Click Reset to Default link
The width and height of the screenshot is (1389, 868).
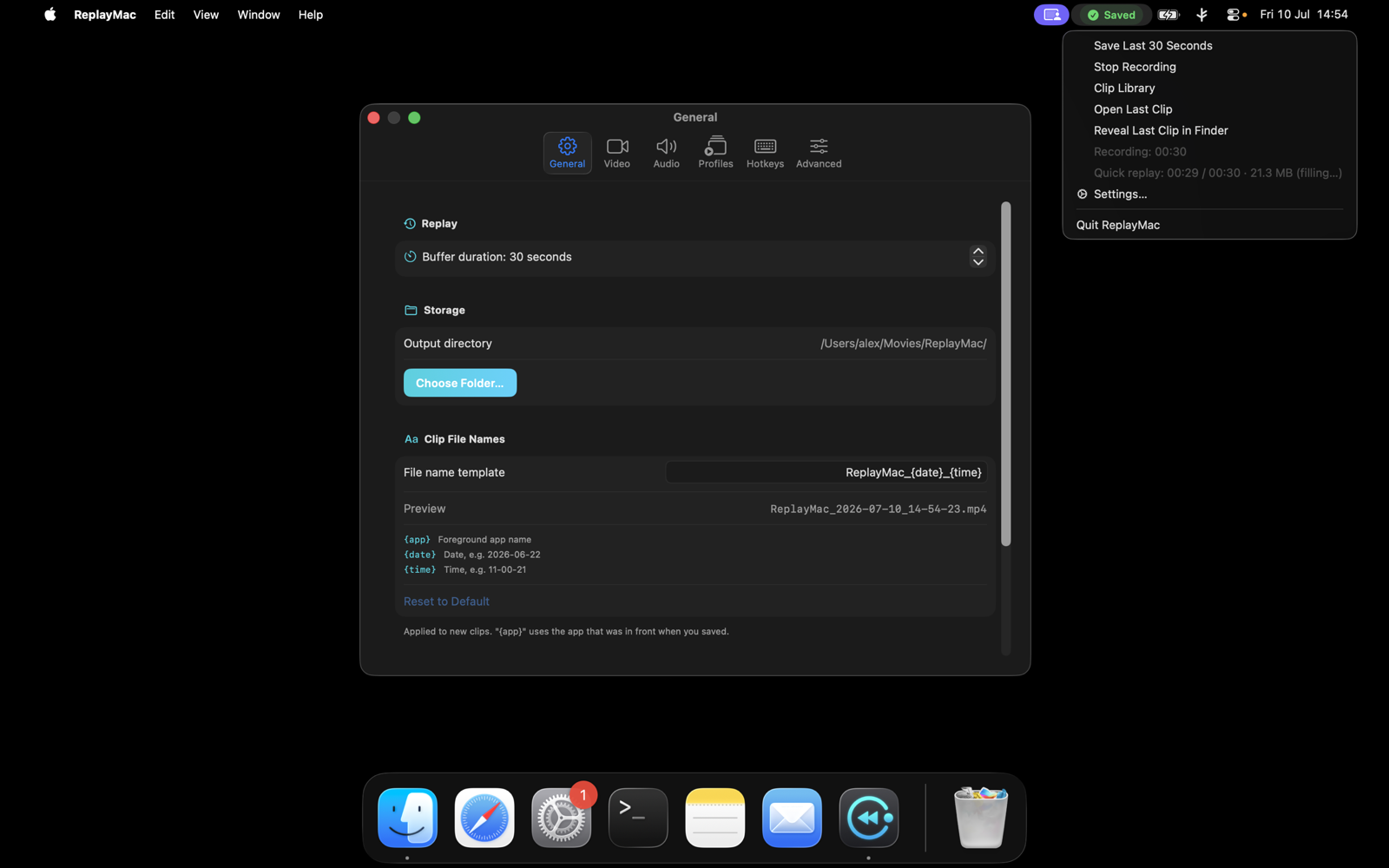click(x=446, y=602)
